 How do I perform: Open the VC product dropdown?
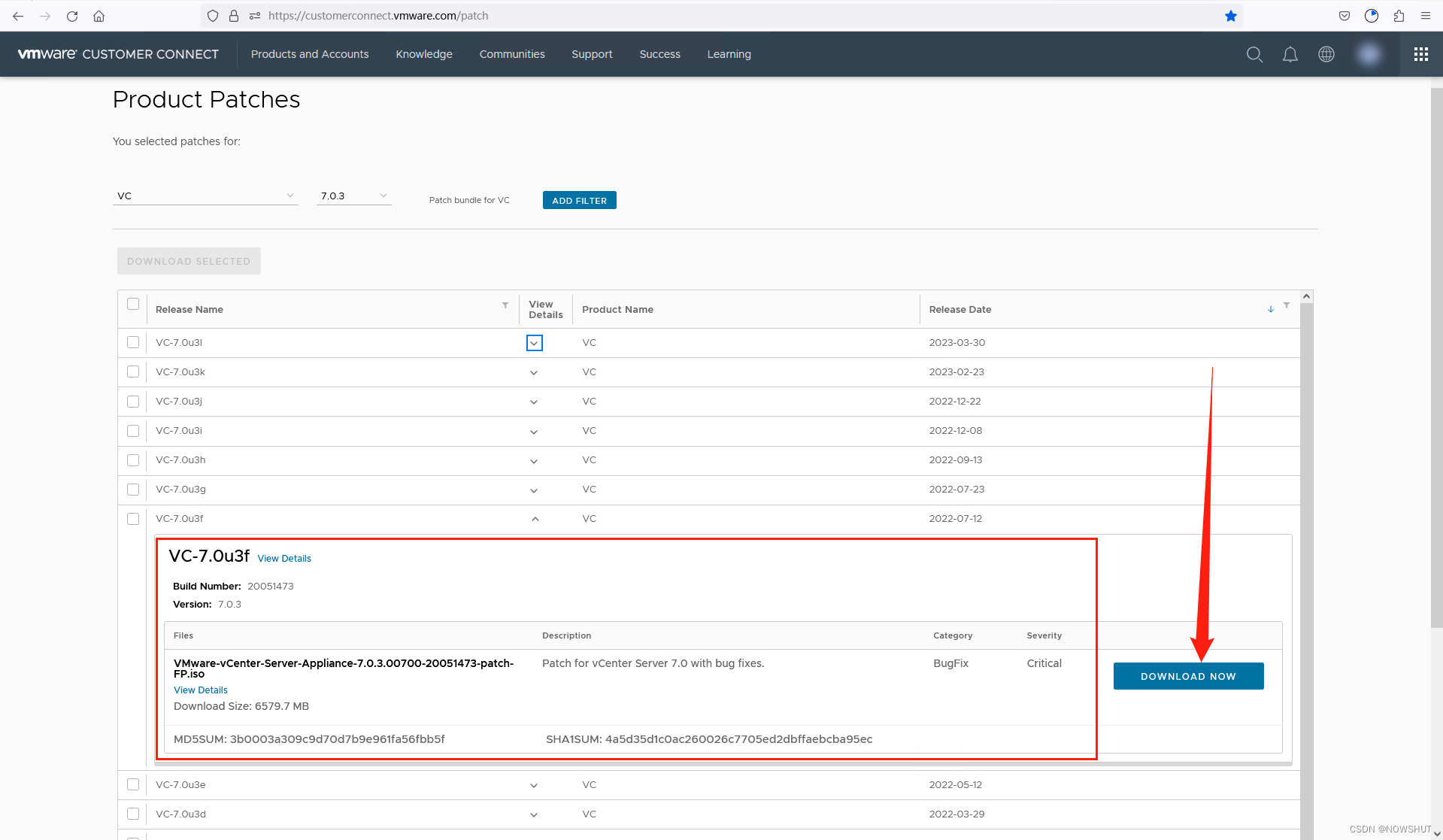pos(205,196)
